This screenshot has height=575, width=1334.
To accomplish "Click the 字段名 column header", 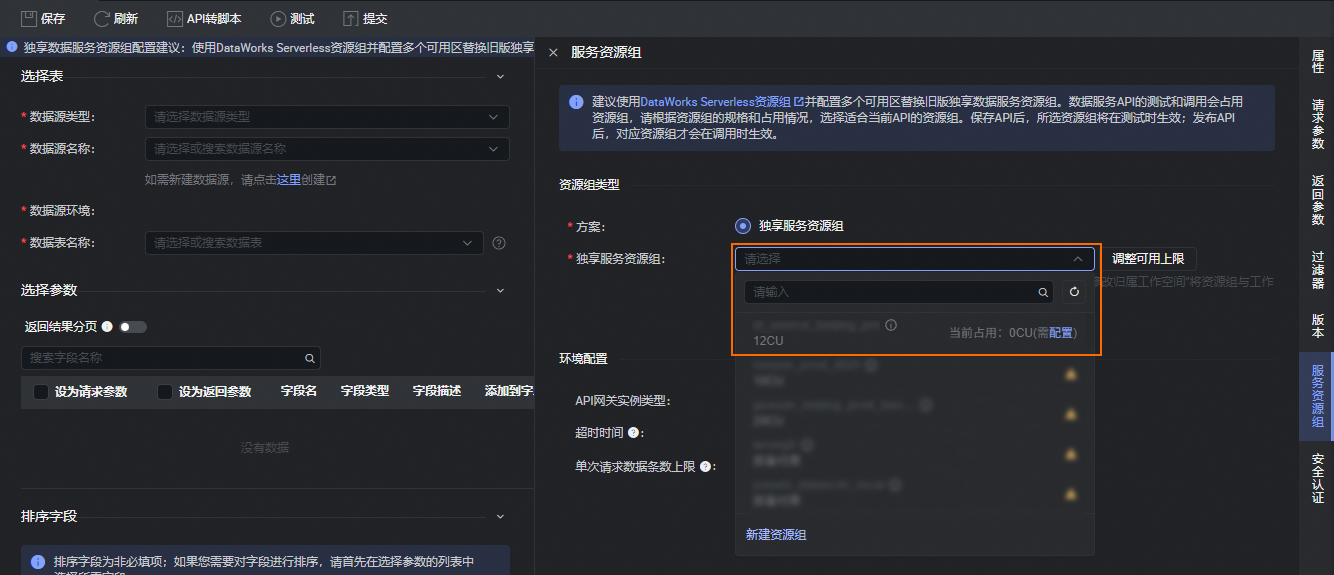I will [299, 392].
